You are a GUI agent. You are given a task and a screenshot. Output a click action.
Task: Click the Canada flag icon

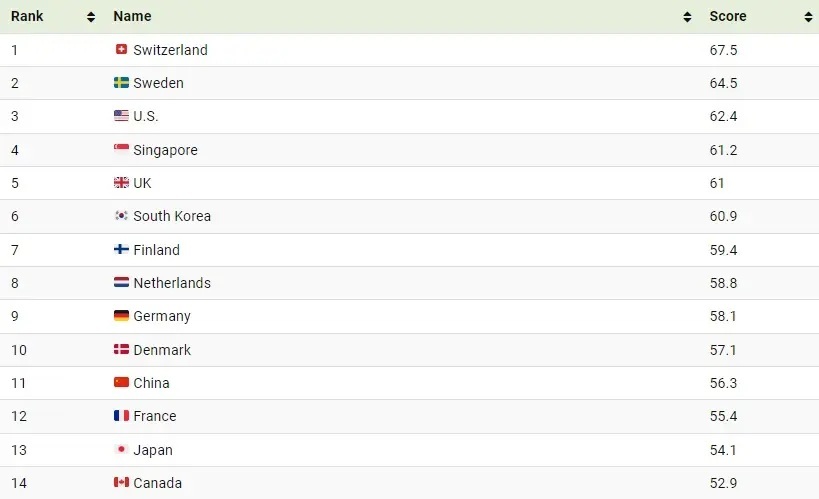(x=121, y=482)
